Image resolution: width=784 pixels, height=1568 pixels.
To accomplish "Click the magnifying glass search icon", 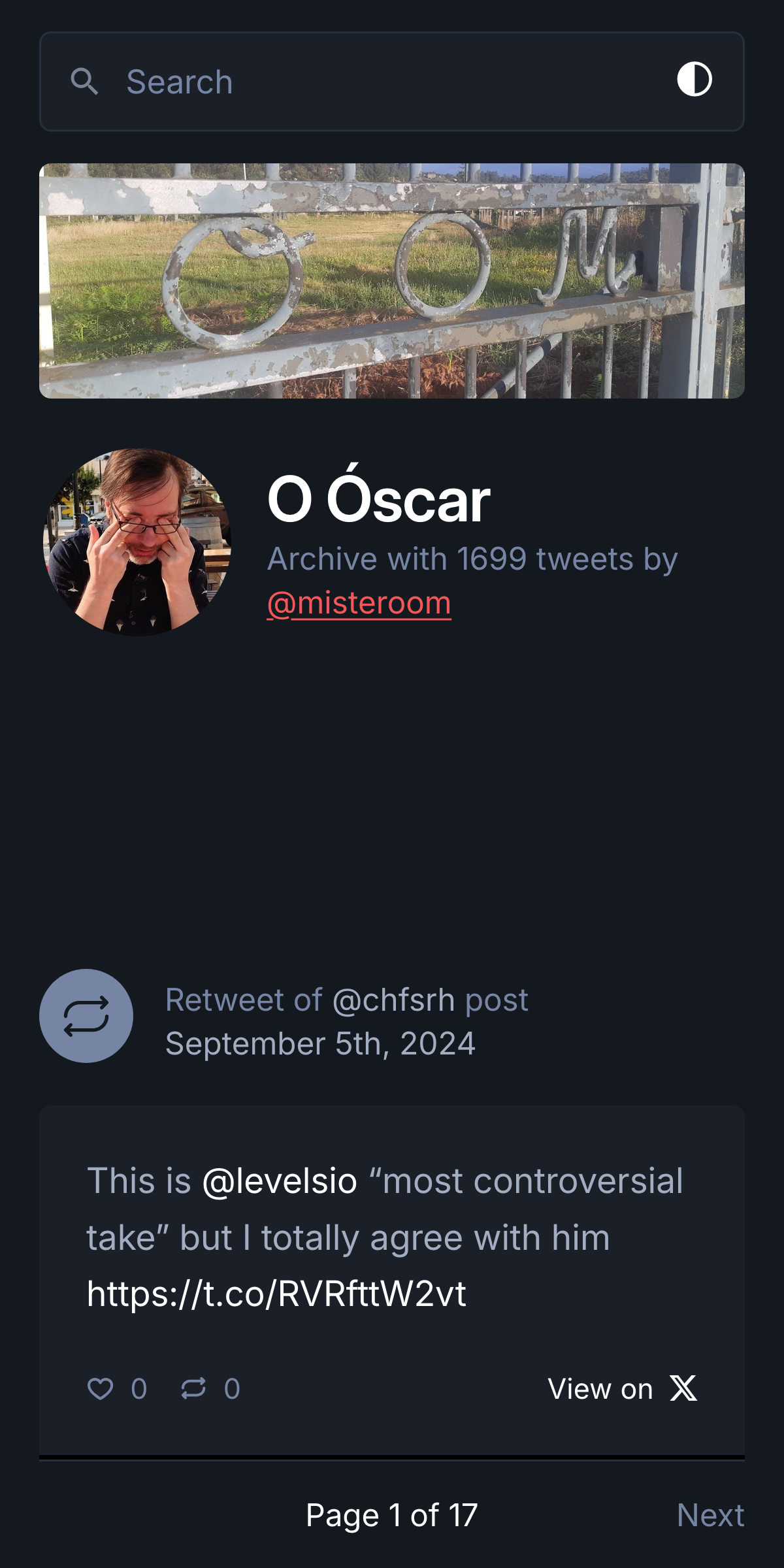I will click(84, 82).
